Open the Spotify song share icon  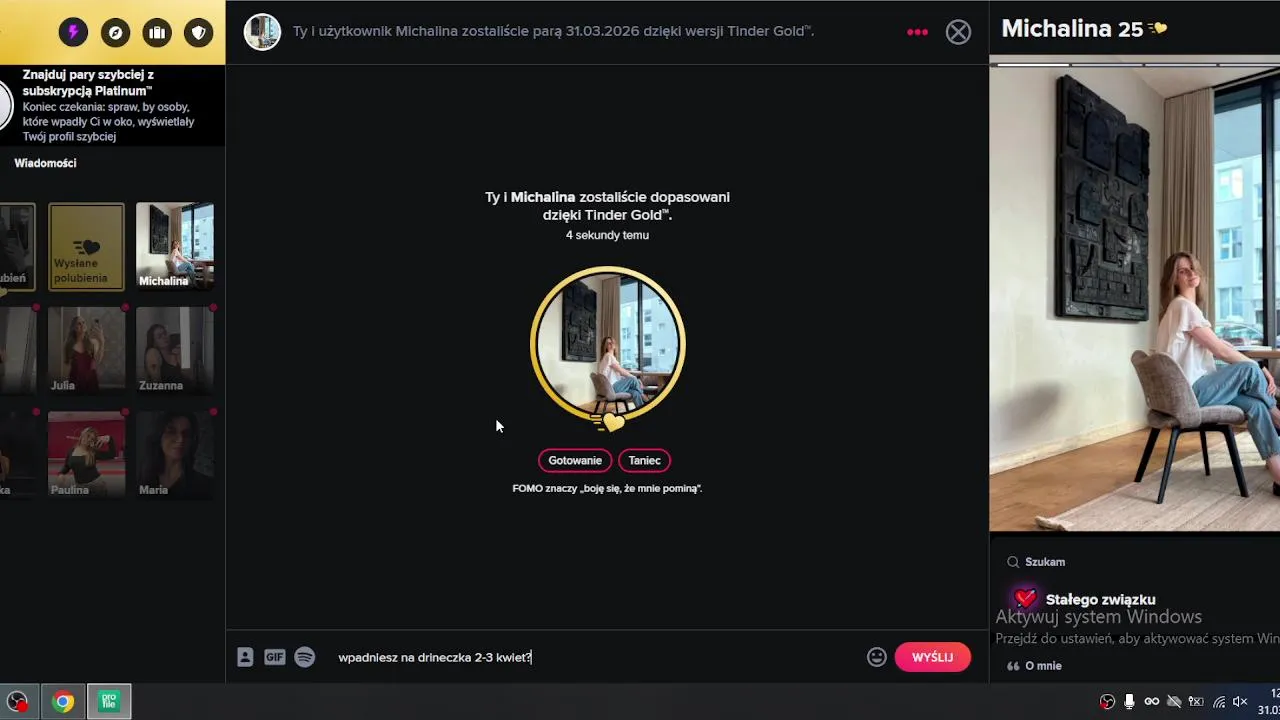tap(305, 657)
